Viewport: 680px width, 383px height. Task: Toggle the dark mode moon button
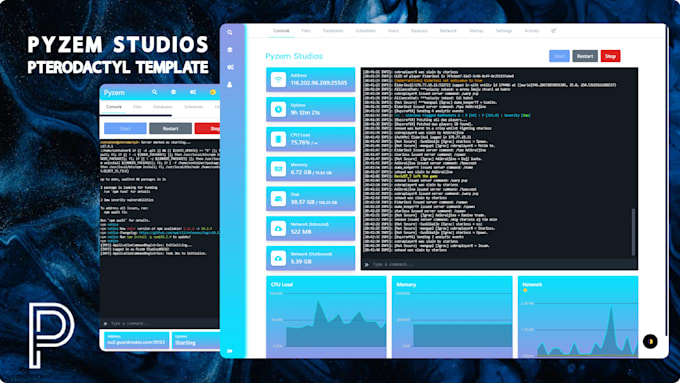pos(650,341)
